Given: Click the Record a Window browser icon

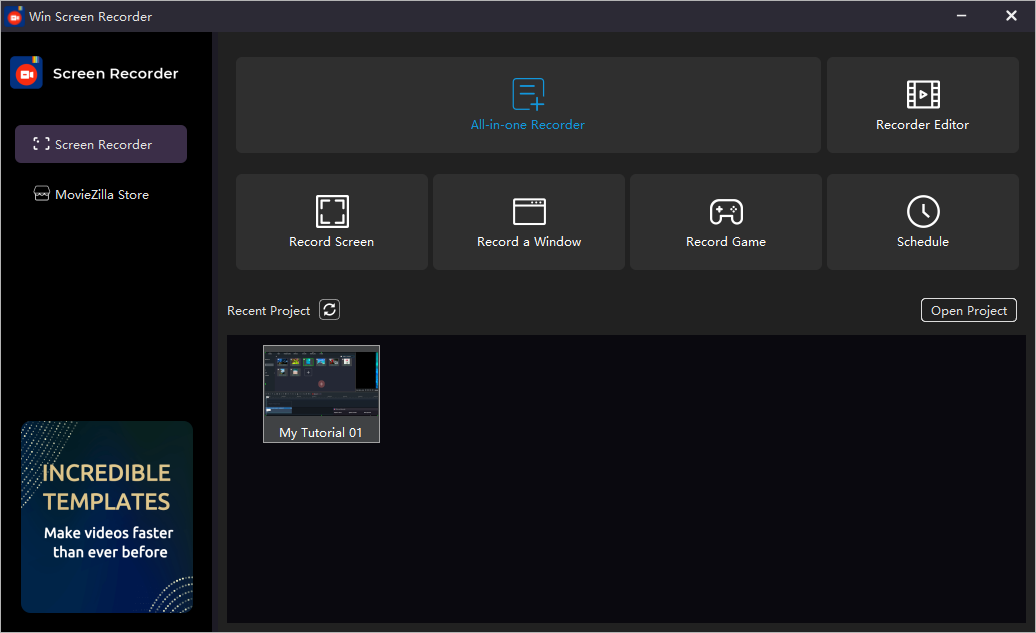Looking at the screenshot, I should [528, 211].
